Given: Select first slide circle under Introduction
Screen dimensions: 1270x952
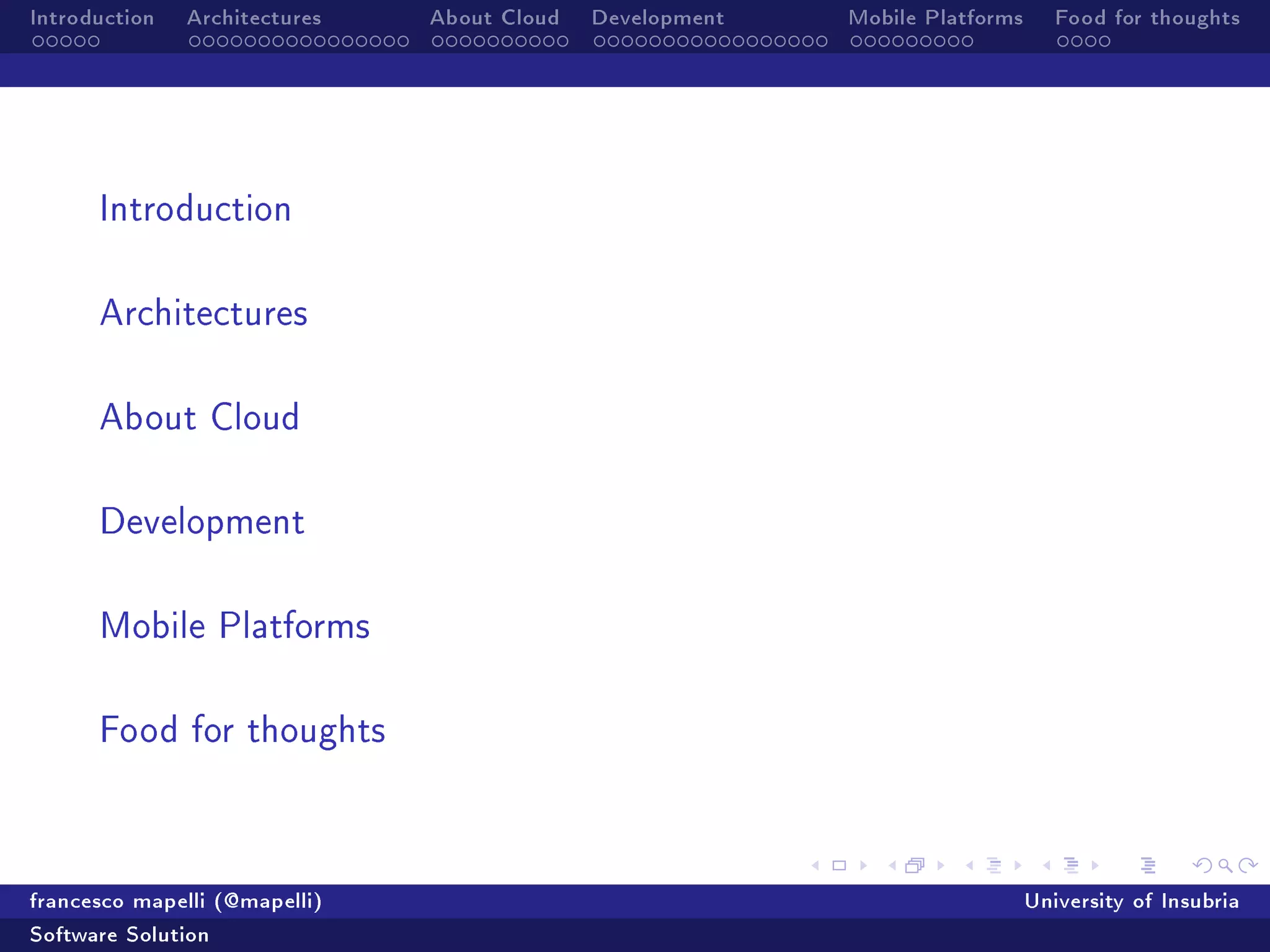Looking at the screenshot, I should click(x=38, y=42).
